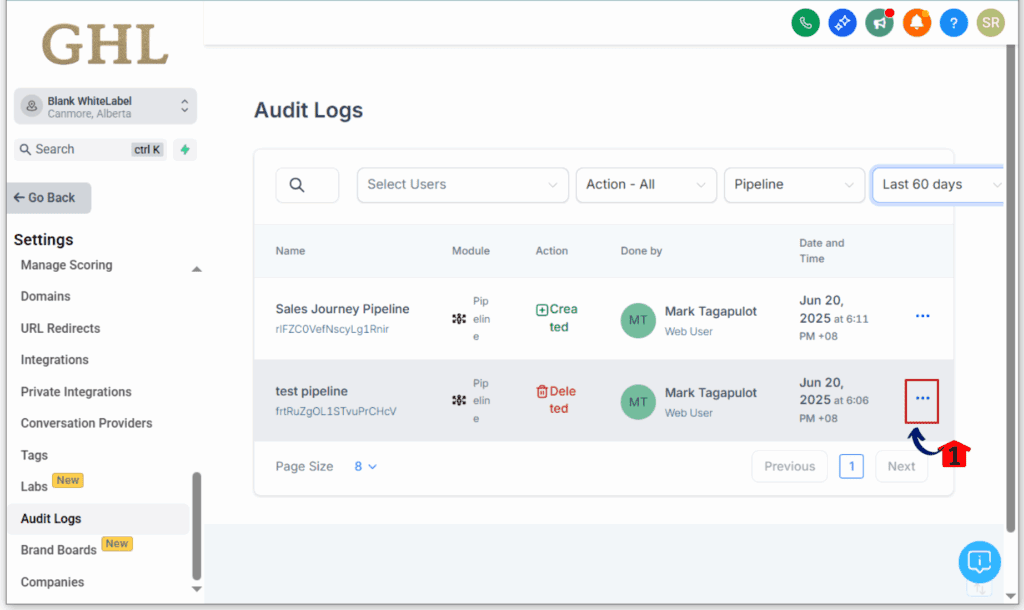Click the green phone dialer icon
The image size is (1024, 610).
(x=805, y=22)
